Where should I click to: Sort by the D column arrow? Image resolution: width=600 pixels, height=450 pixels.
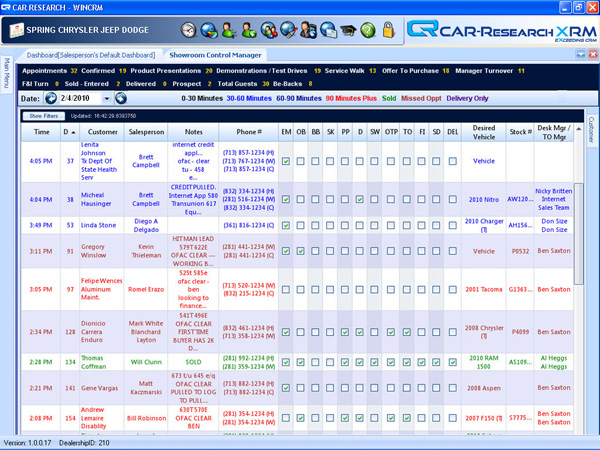click(73, 132)
